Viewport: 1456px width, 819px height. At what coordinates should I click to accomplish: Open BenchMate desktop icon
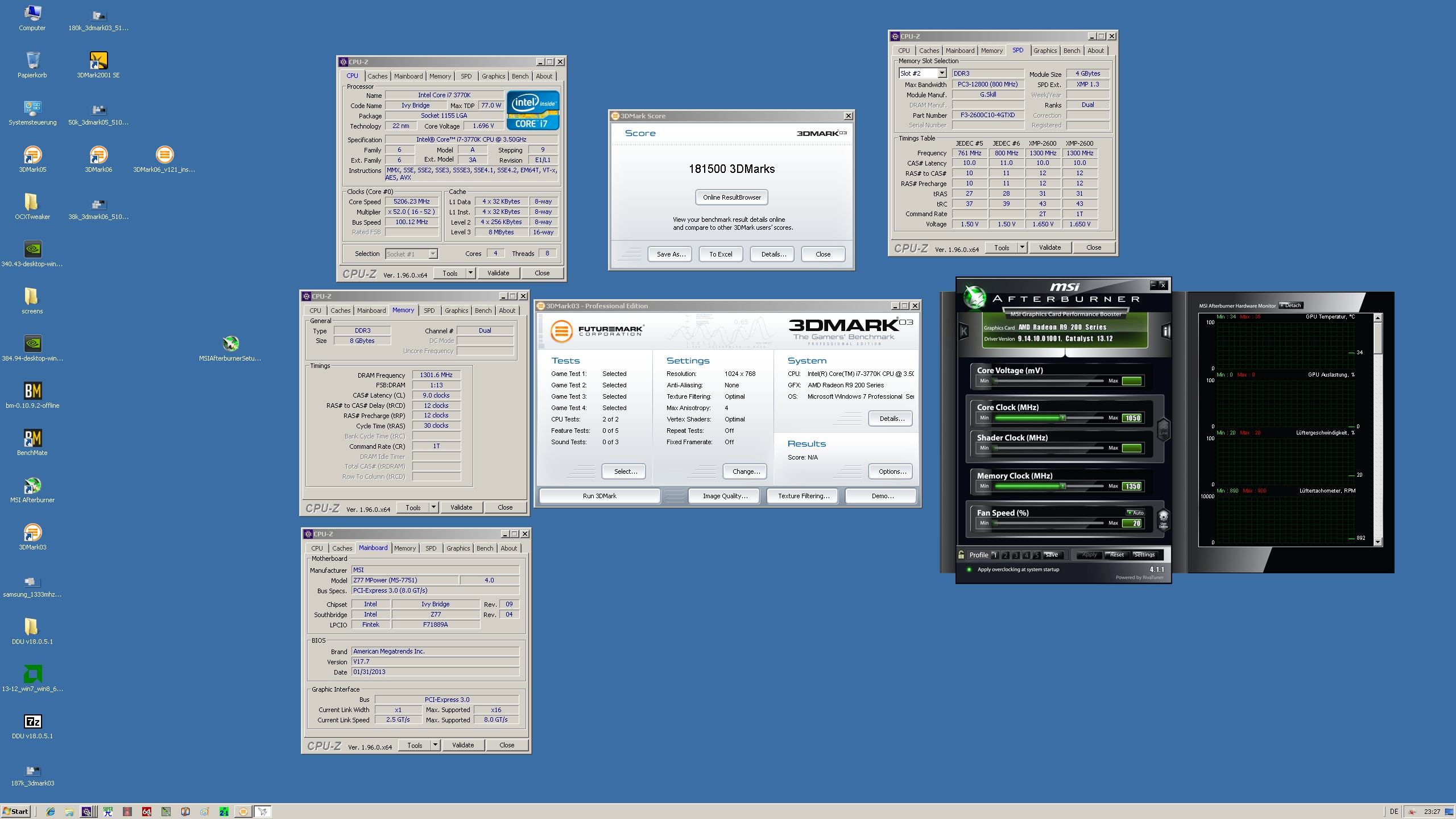click(x=32, y=442)
